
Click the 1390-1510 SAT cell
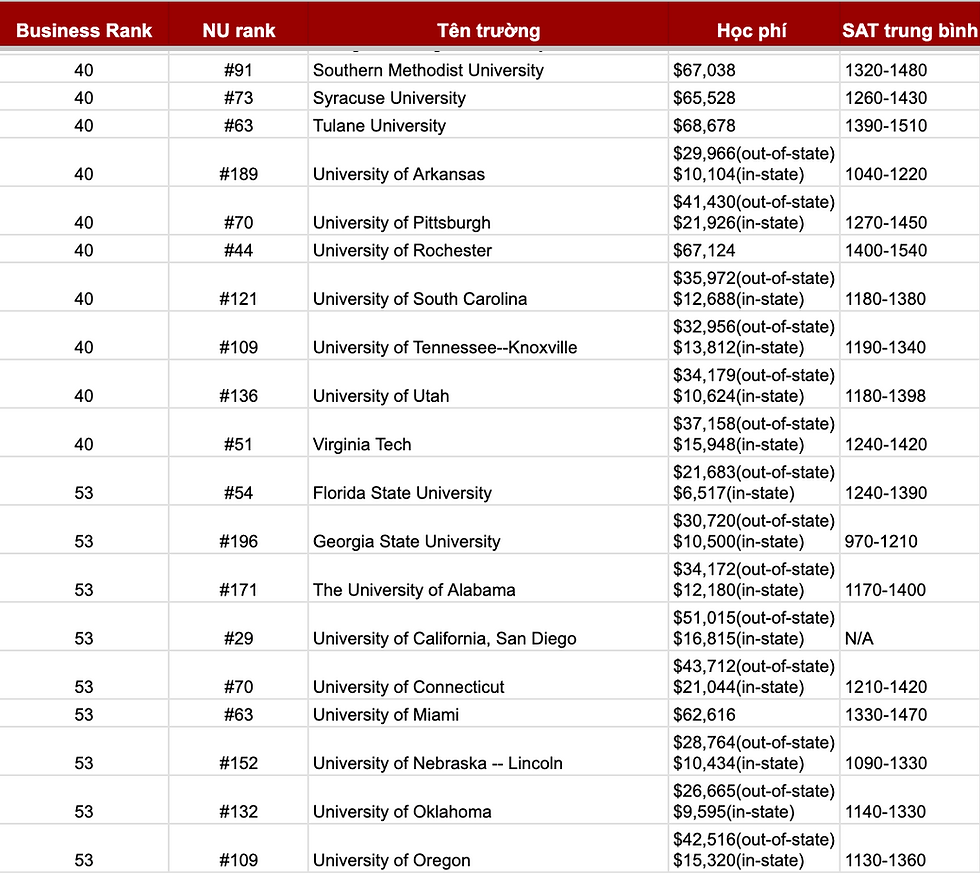[x=910, y=124]
